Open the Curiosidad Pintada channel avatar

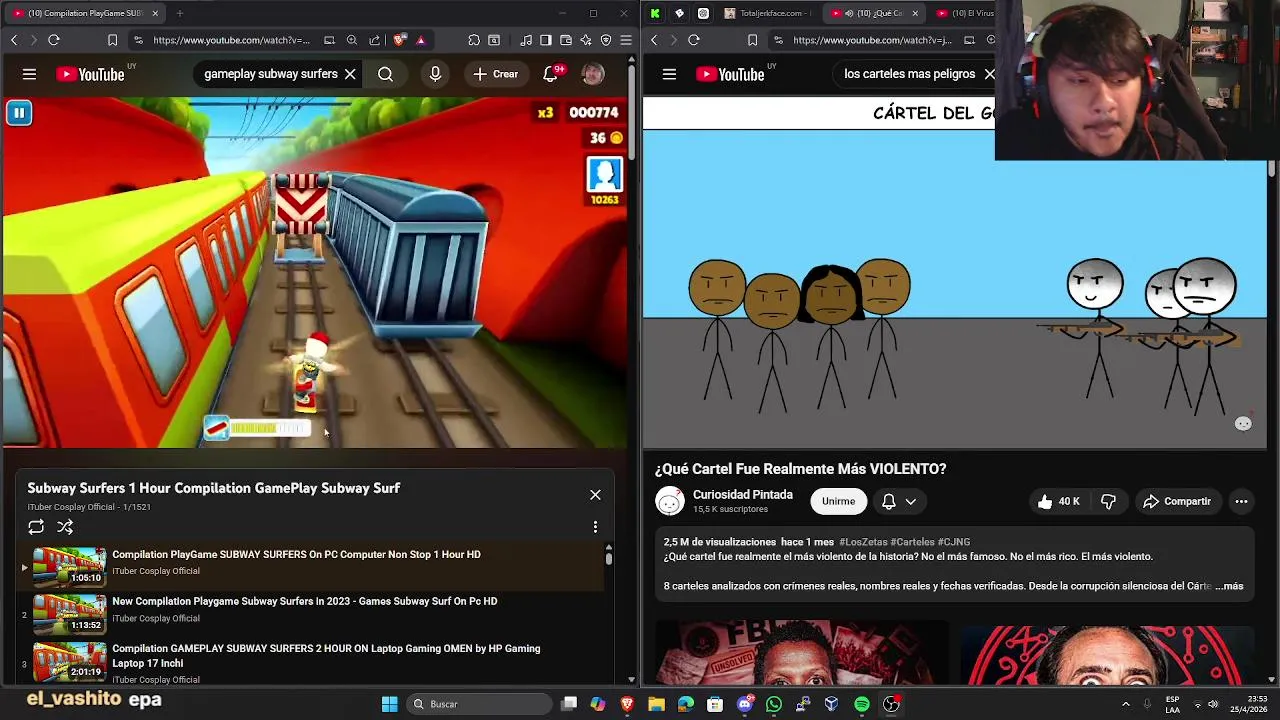pos(670,502)
